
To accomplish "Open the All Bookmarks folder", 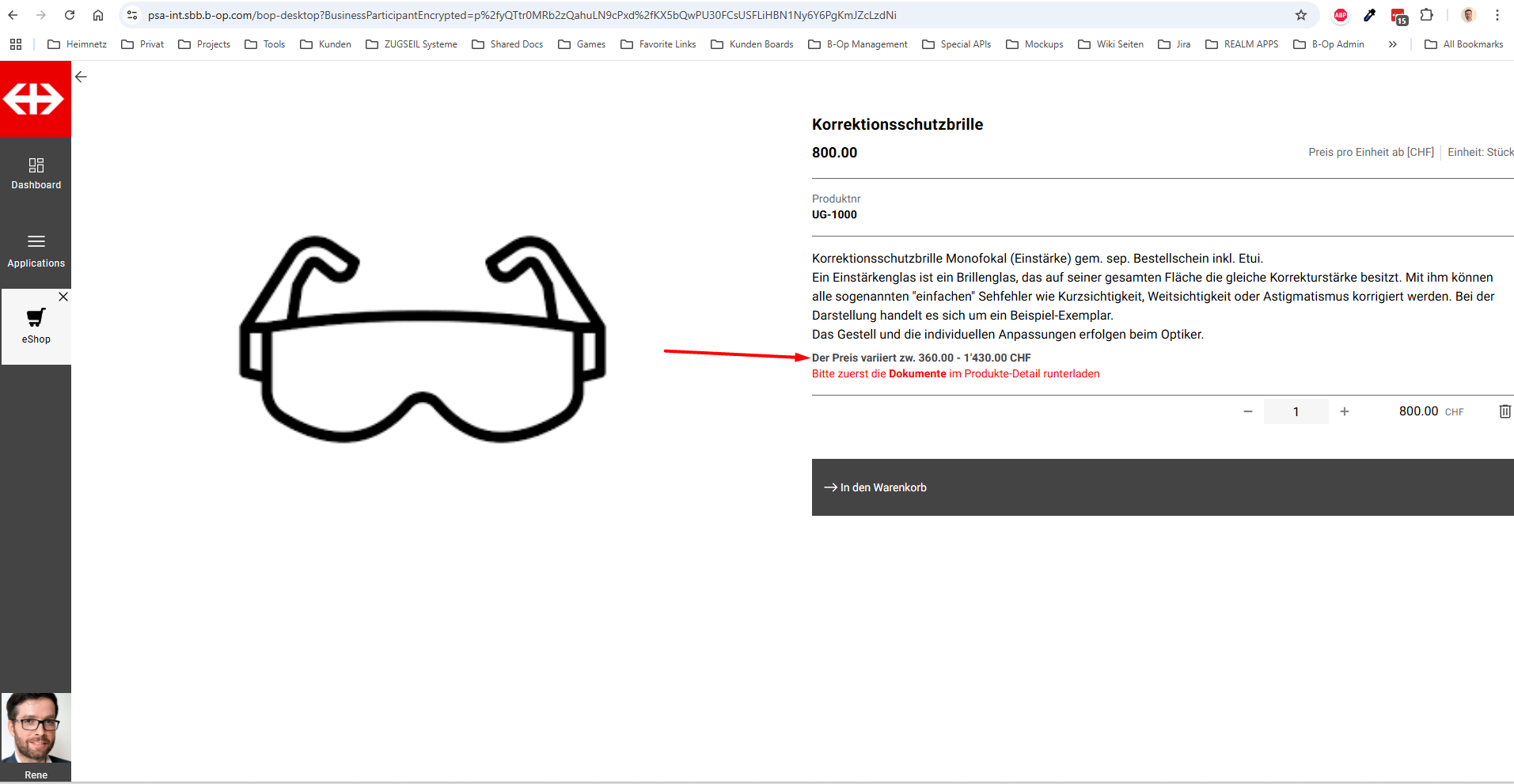I will (1463, 44).
